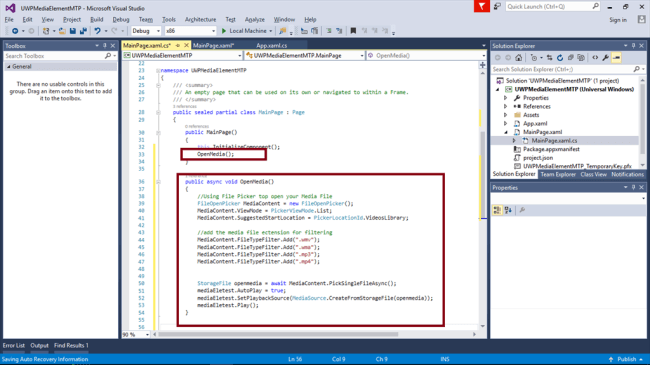Click the Find in Files toolbar icon
This screenshot has width=650, height=365.
283,31
